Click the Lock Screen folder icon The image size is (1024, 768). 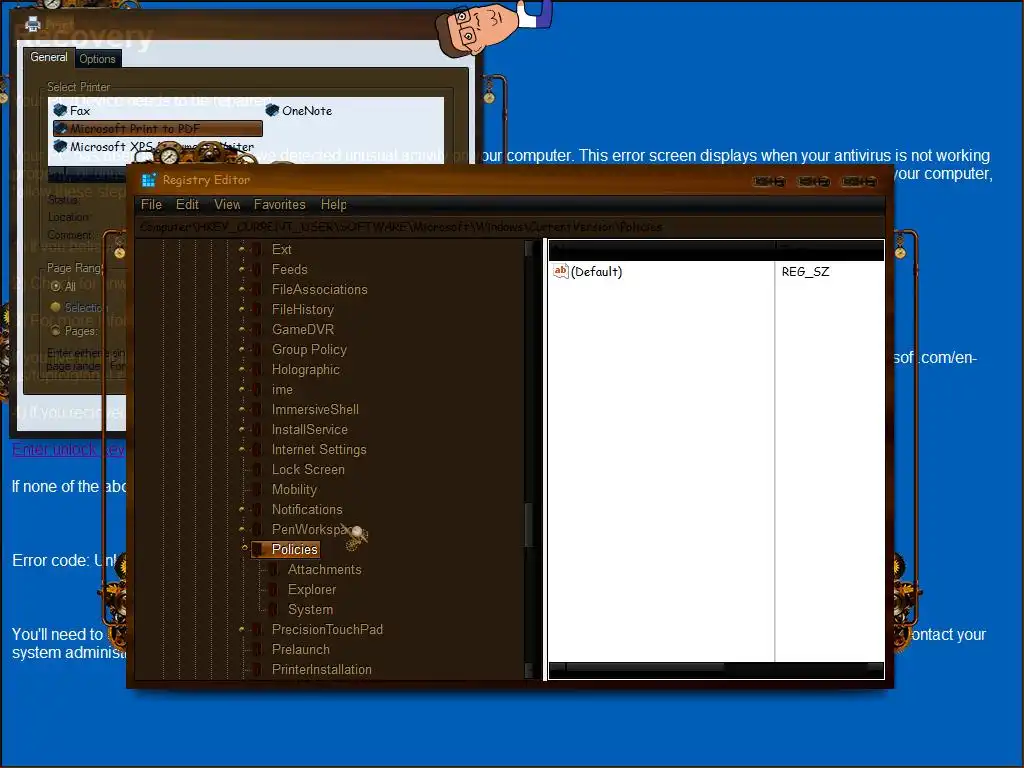coord(257,470)
